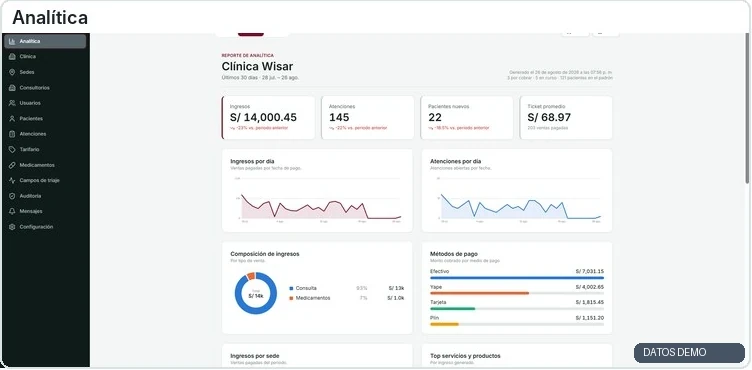This screenshot has width=752, height=370.
Task: Click the "Generado el 26 de agosto" line
Action: (560, 72)
